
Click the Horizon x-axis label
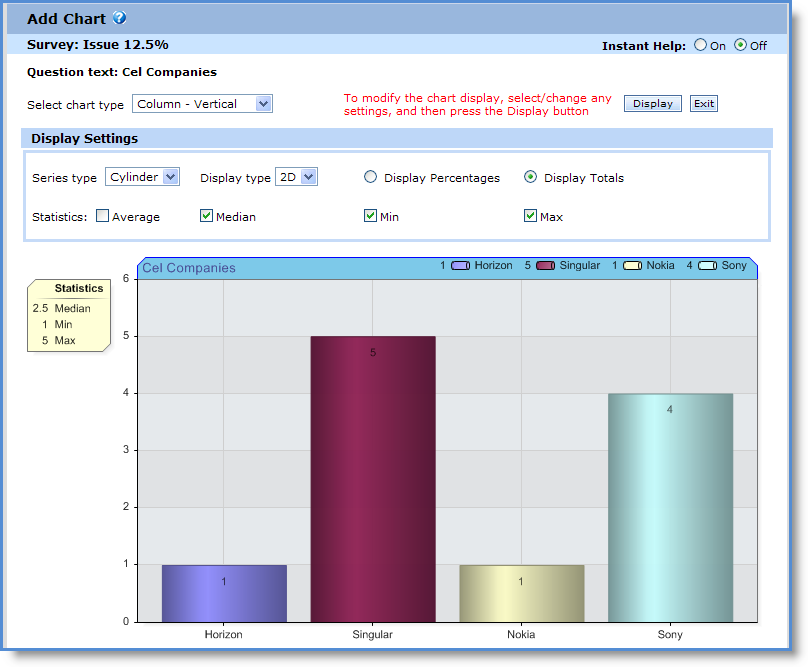click(223, 635)
